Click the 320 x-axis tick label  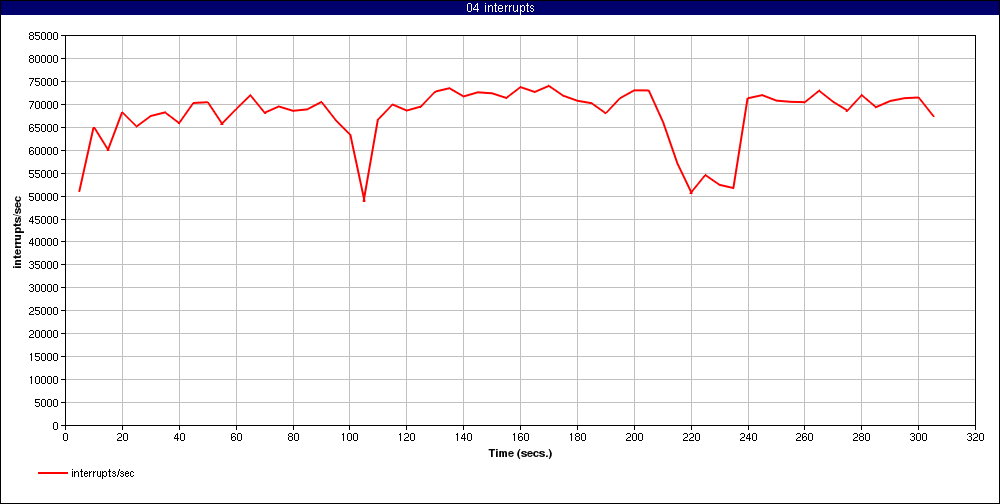(x=975, y=438)
